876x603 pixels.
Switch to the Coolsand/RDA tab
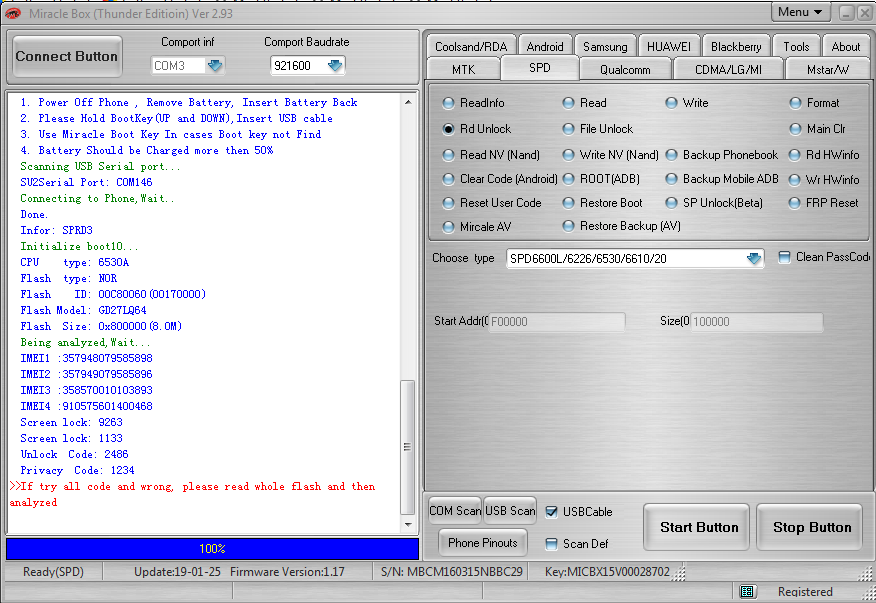(x=471, y=46)
